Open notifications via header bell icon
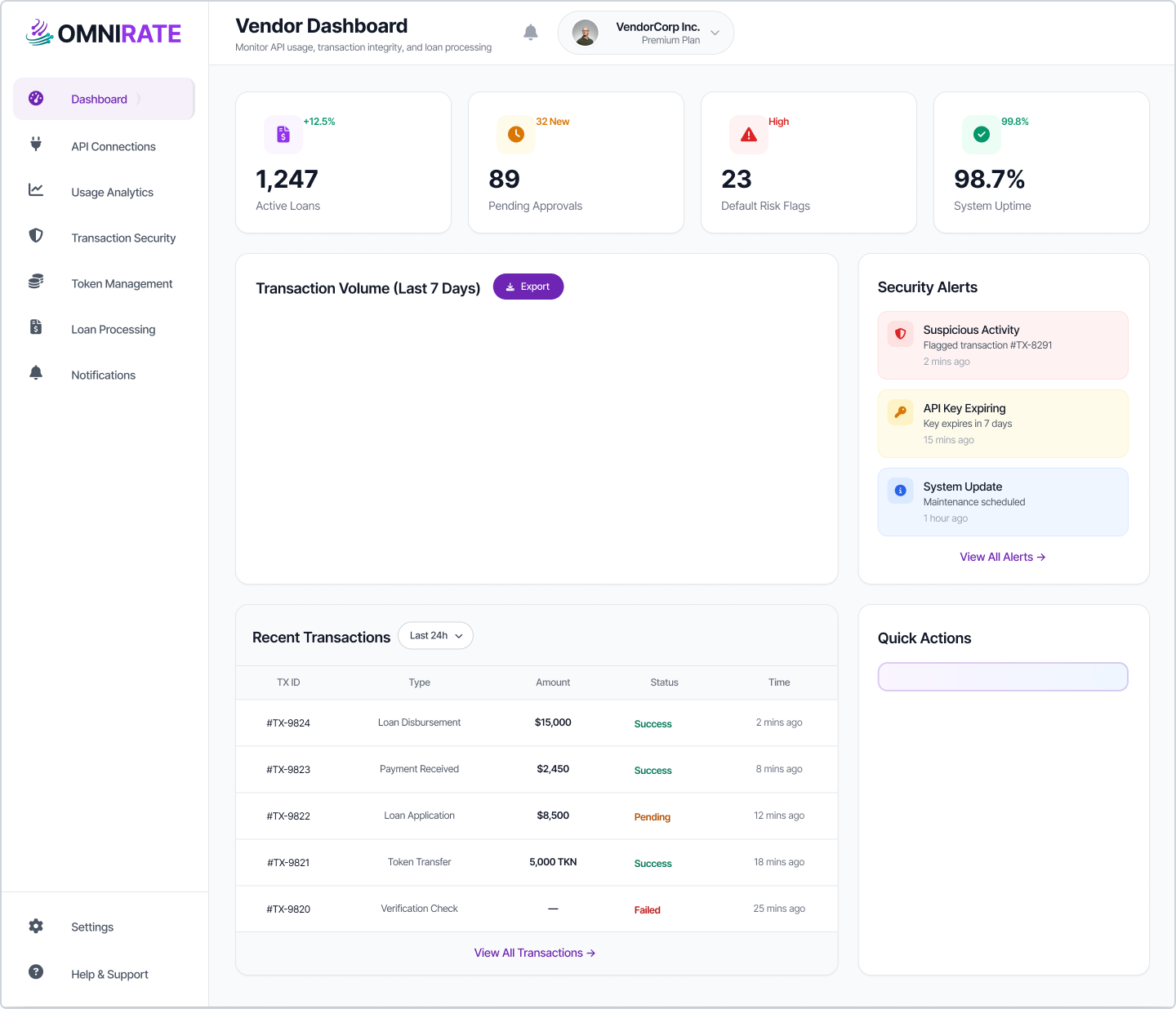1176x1009 pixels. point(531,33)
